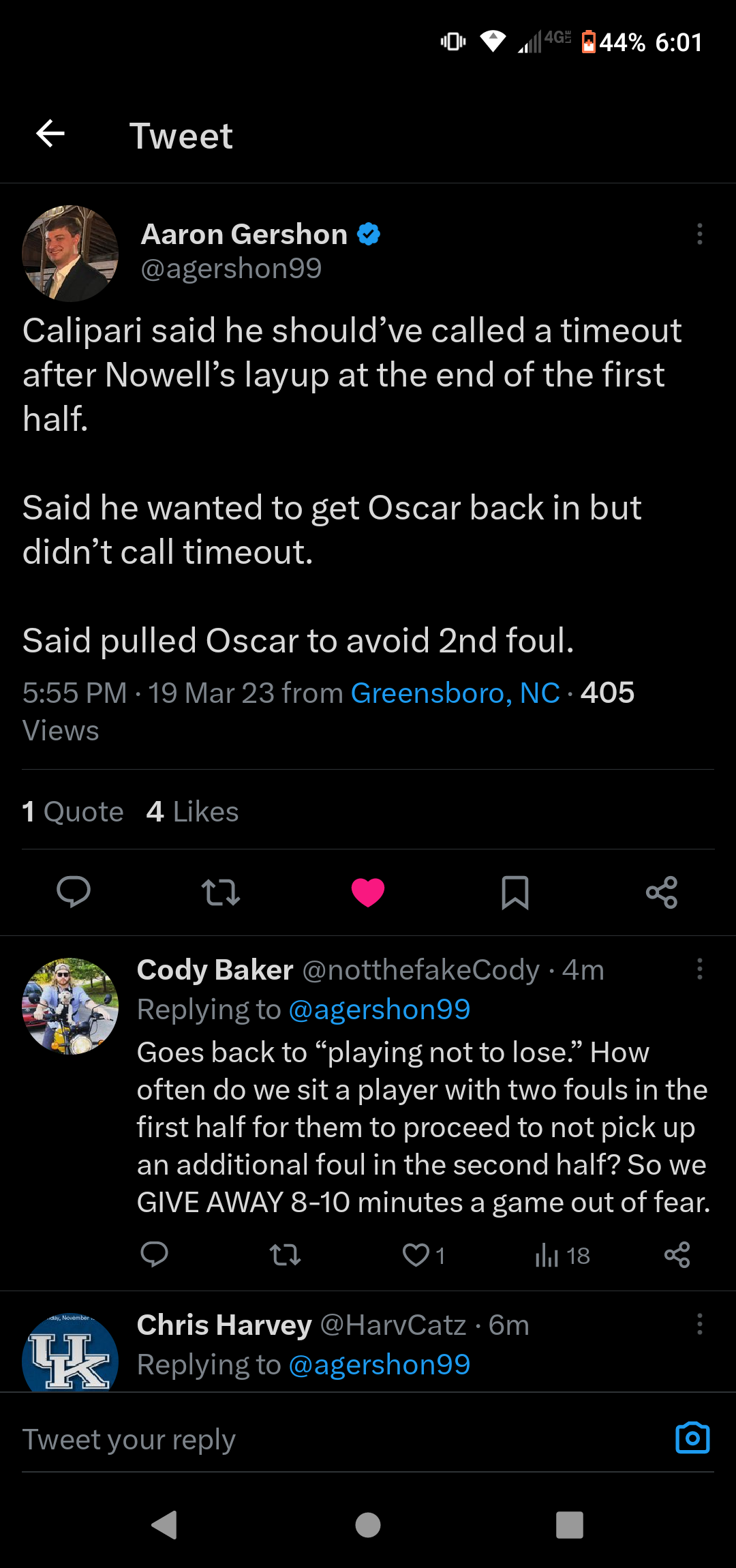
Task: Retweet Cody Baker's reply
Action: 285,1255
